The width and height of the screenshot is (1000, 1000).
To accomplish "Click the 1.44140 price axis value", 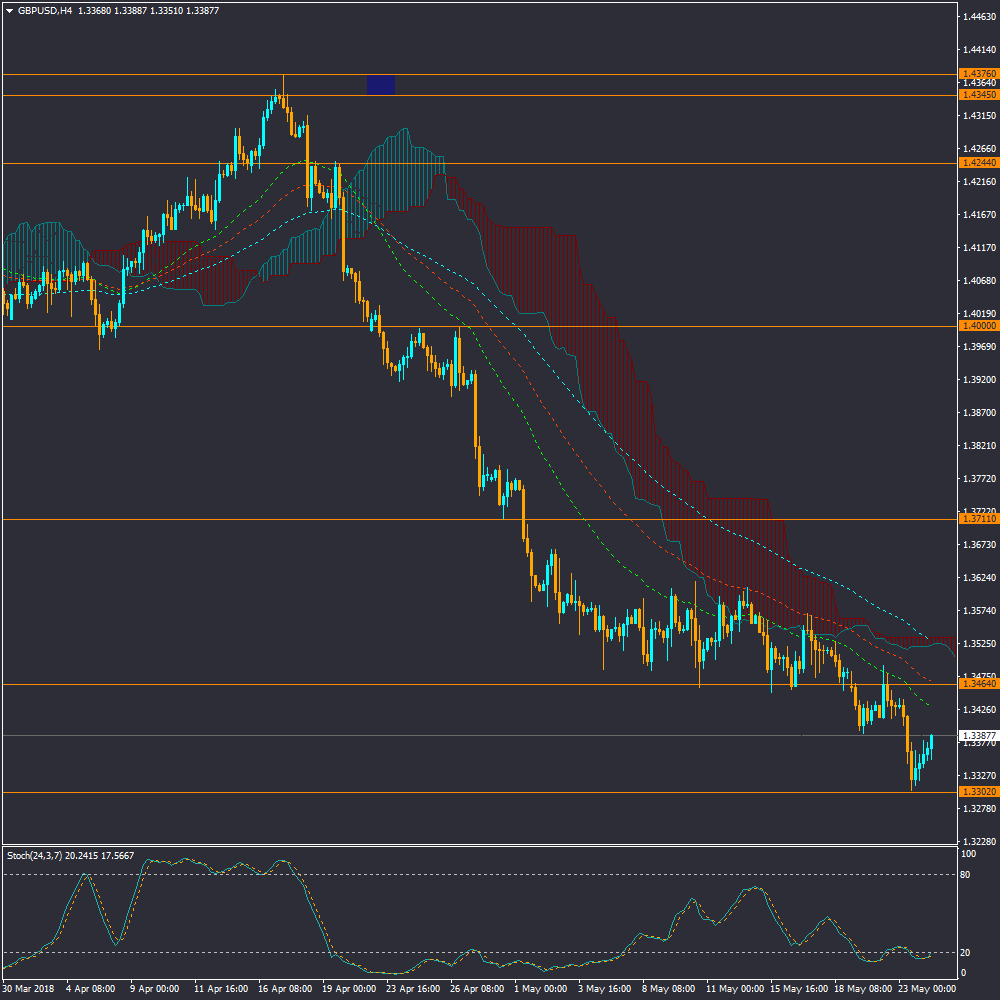I will click(x=977, y=49).
